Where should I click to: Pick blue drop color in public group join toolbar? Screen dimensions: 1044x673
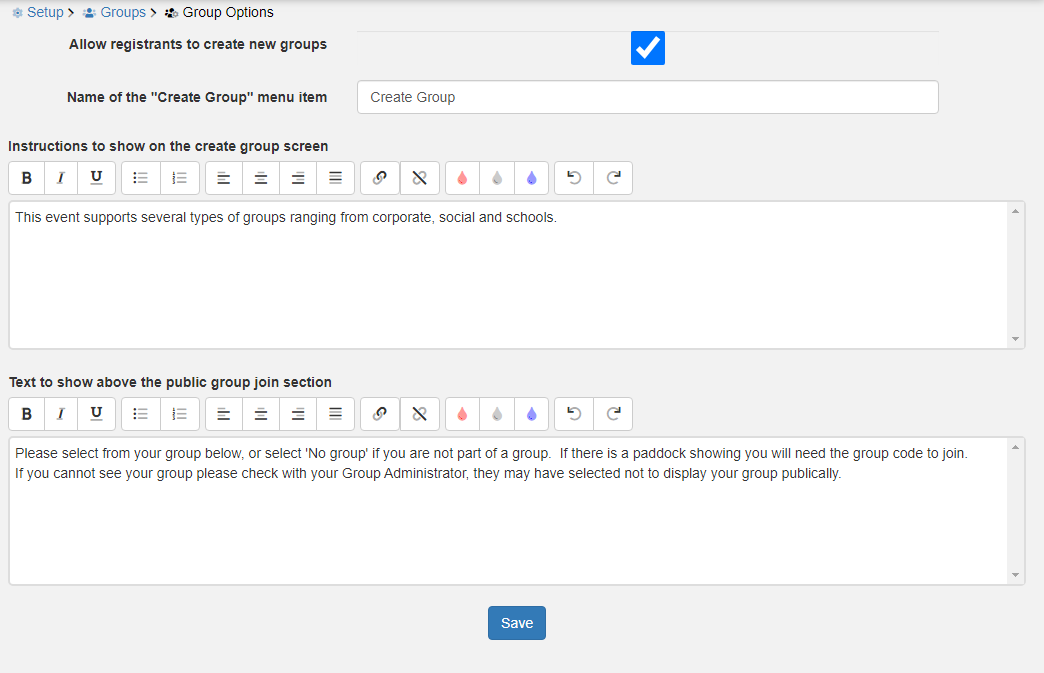click(x=531, y=414)
